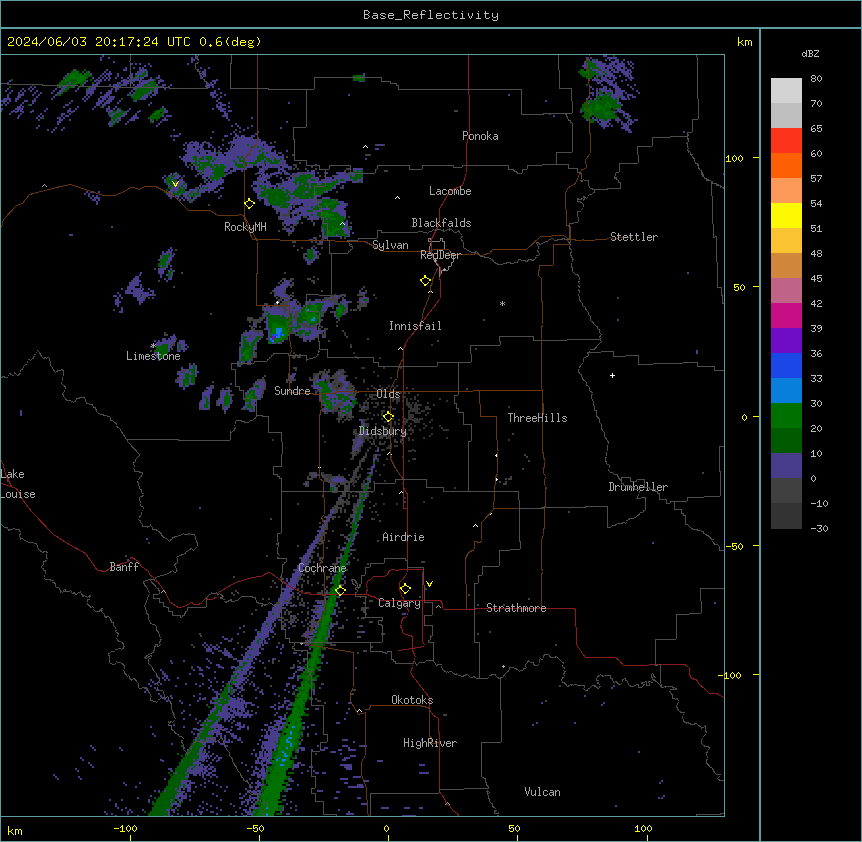Click the yellow station marker near RockyMH
862x842 pixels.
[249, 204]
